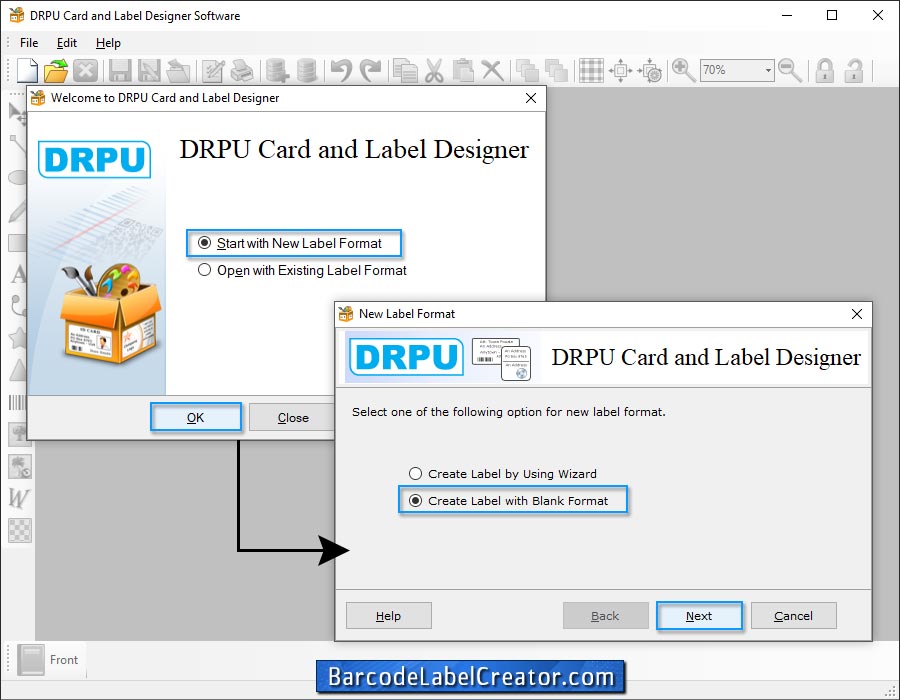Image resolution: width=900 pixels, height=700 pixels.
Task: Select the center-align arrows toolbar icon
Action: [620, 71]
